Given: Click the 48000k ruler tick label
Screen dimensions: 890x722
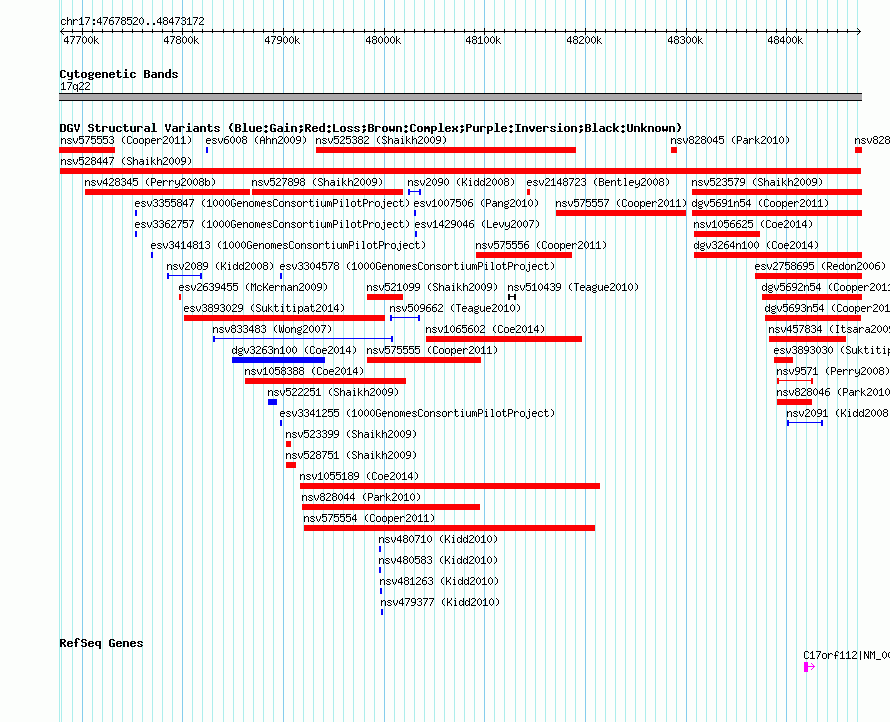Looking at the screenshot, I should click(x=383, y=40).
